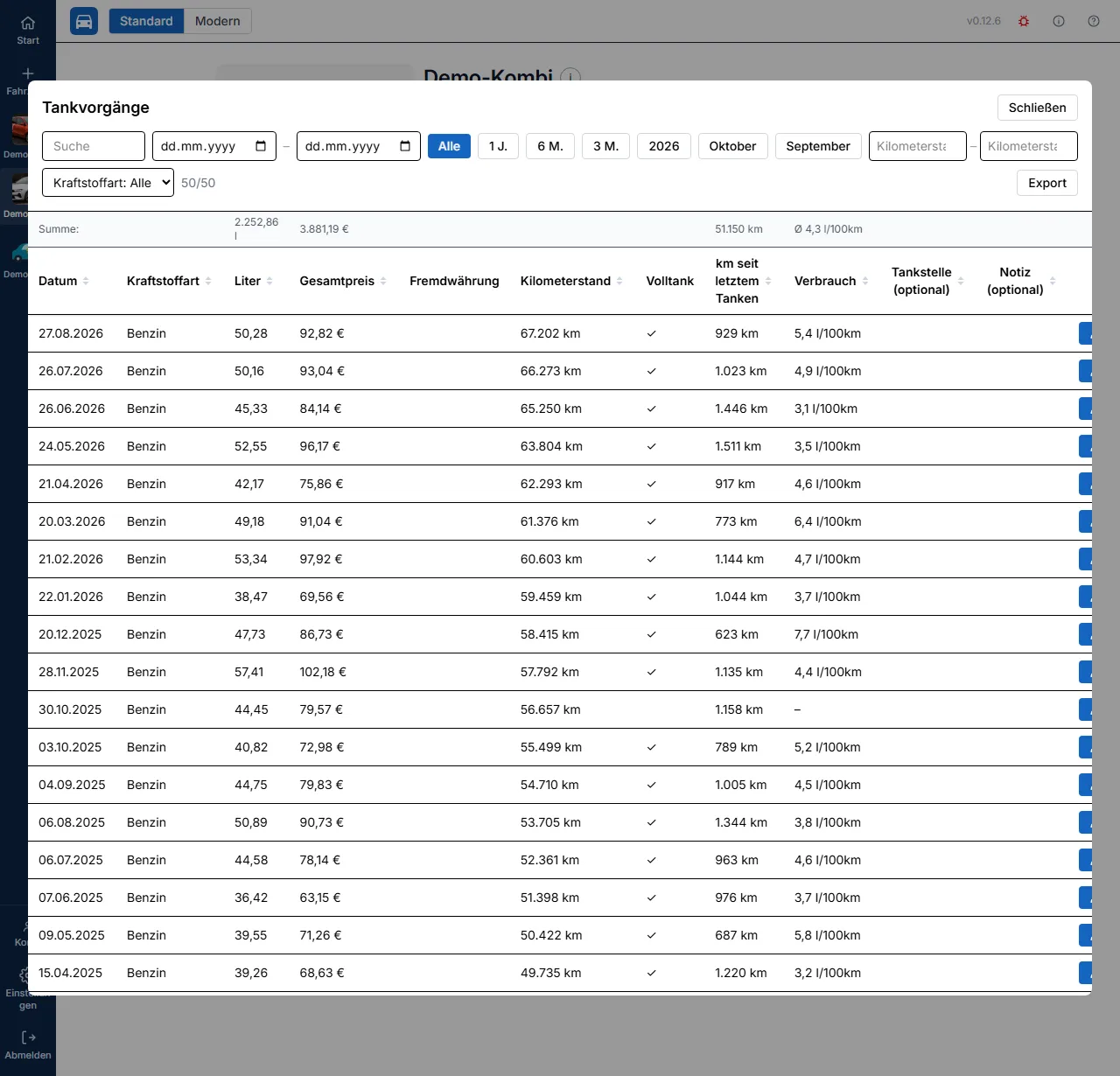
Task: Filter to last 6 M.
Action: click(x=550, y=146)
